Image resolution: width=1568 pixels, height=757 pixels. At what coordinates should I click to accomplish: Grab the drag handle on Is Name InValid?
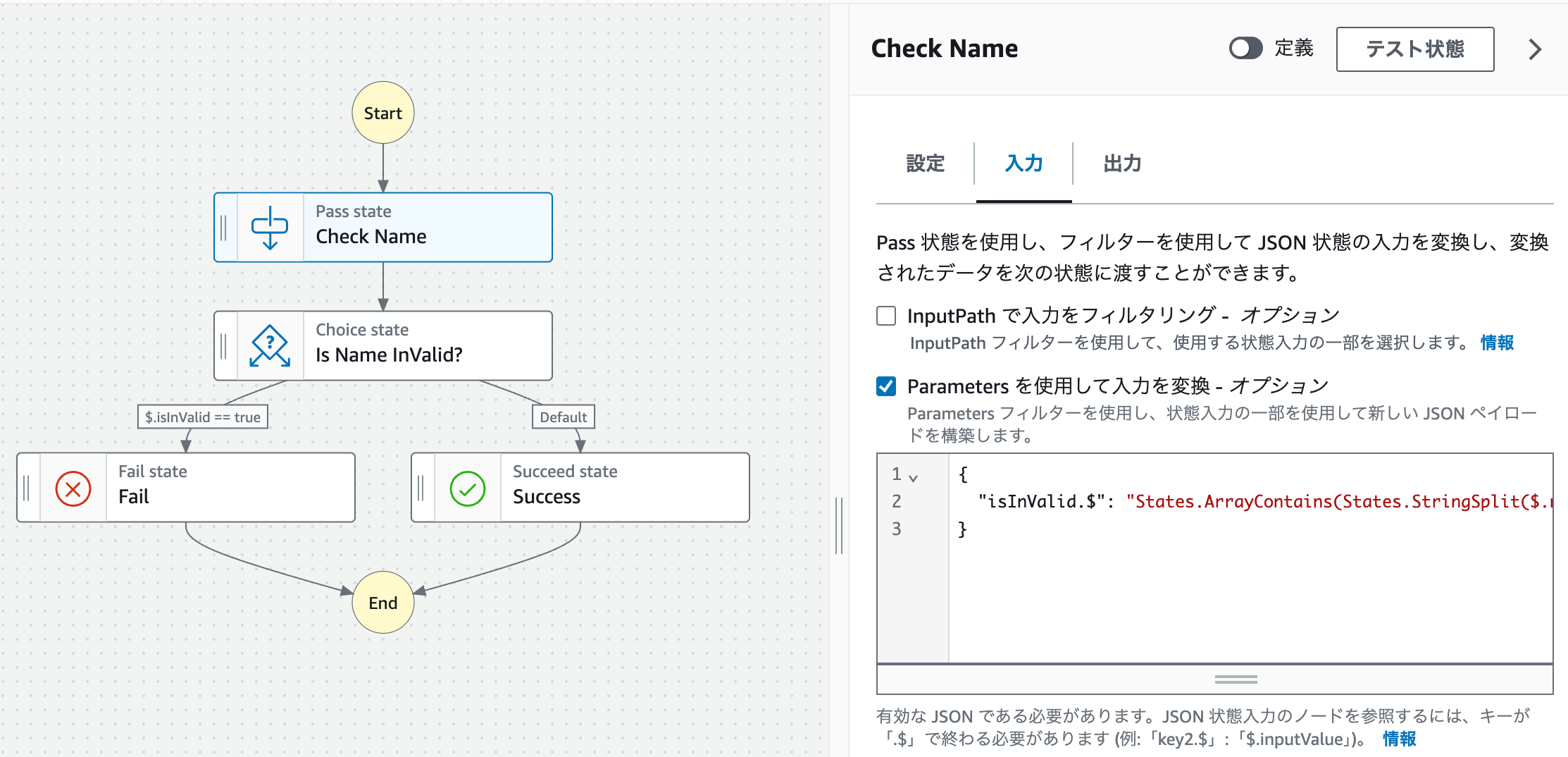pos(224,346)
